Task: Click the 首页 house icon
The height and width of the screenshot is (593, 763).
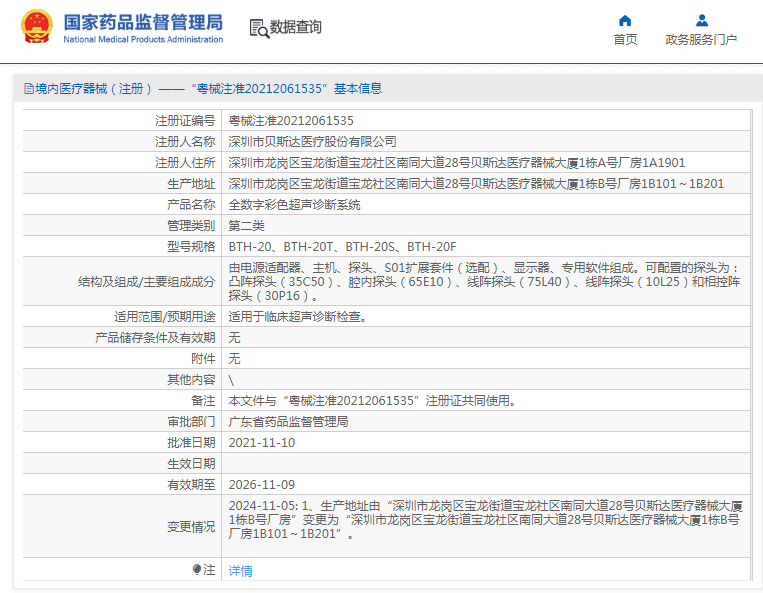Action: pos(625,20)
